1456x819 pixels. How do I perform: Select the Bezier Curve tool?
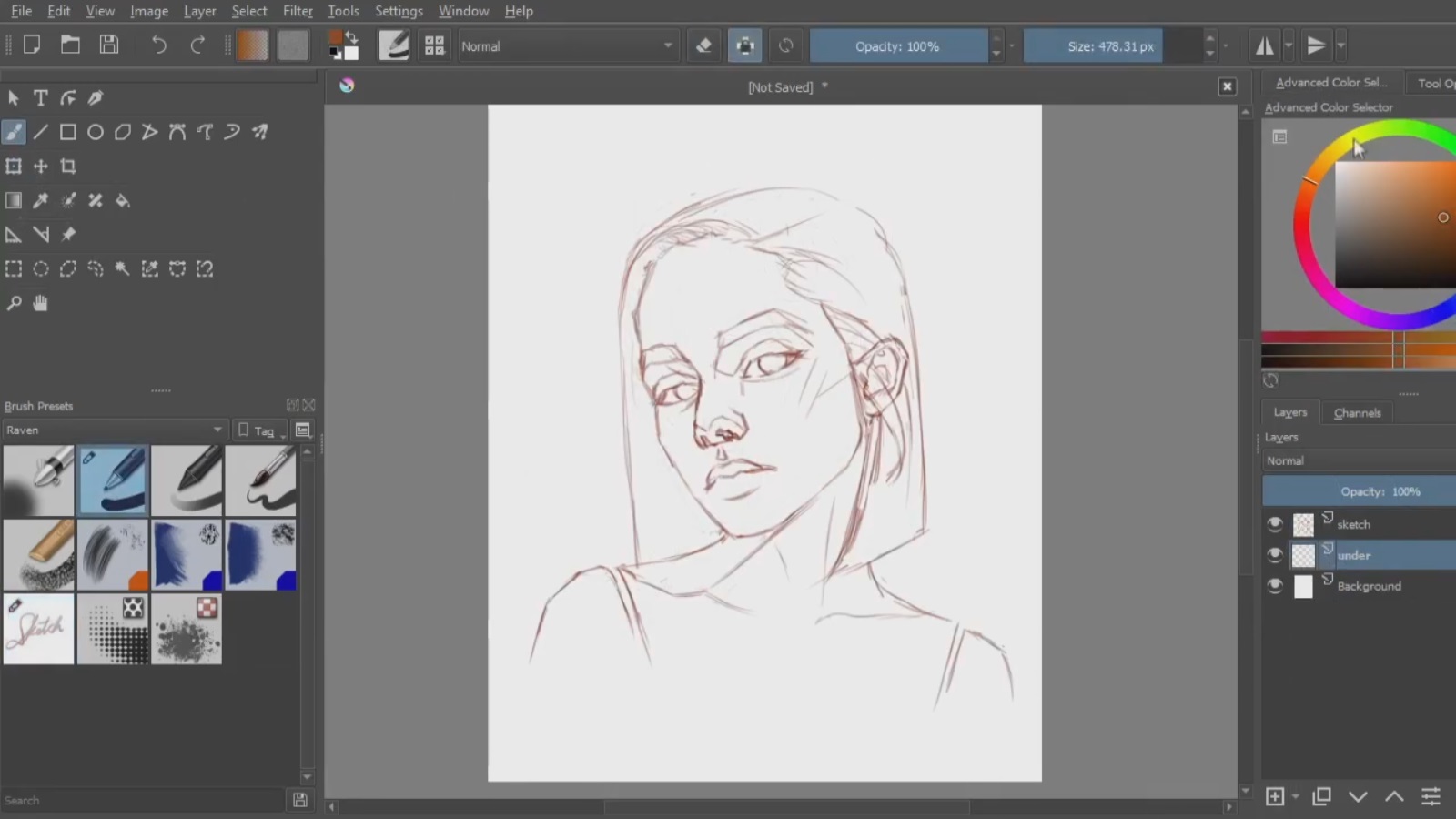[177, 133]
